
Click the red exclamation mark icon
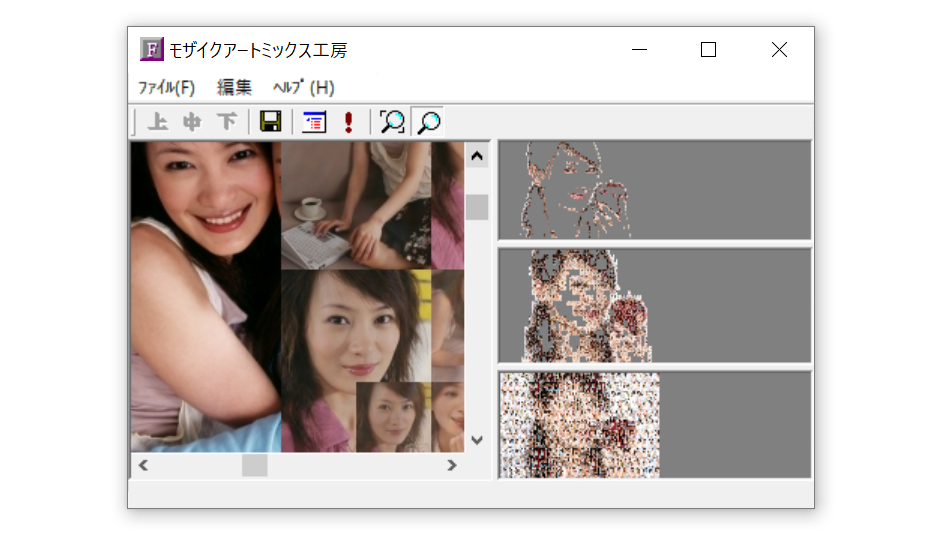click(348, 122)
